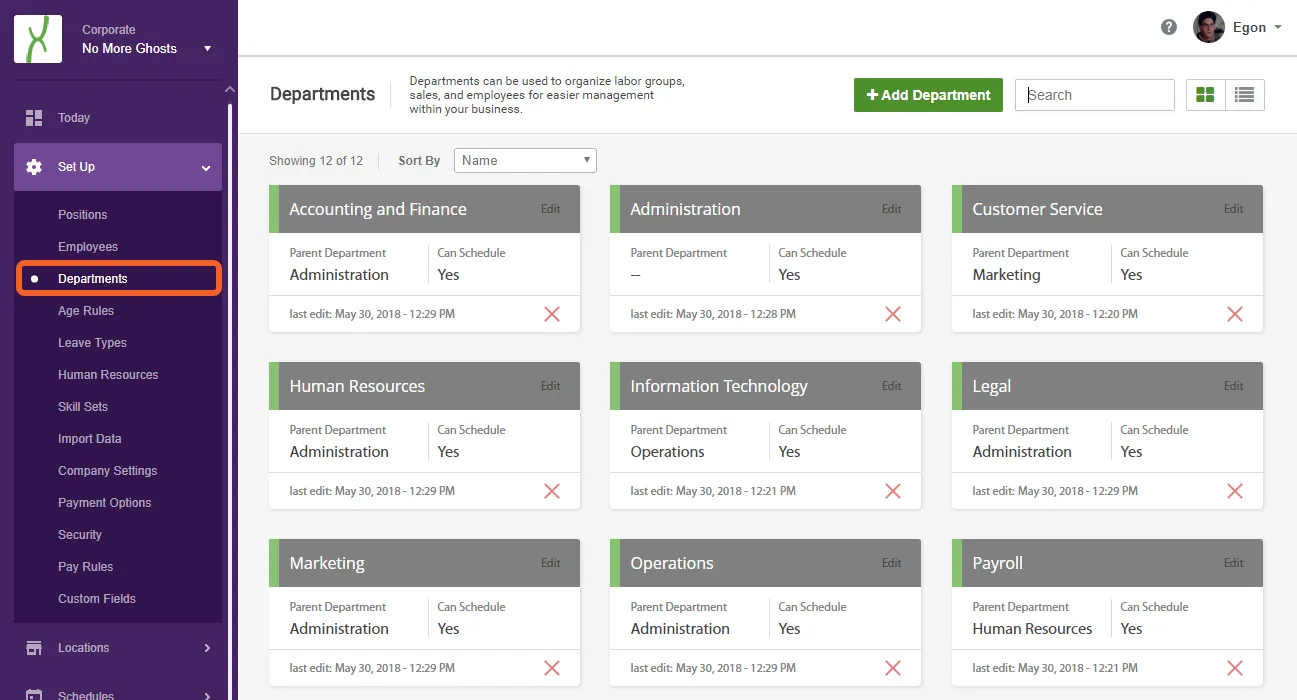Screen dimensions: 1297x700
Task: Click the Set Up gear icon
Action: 34,167
